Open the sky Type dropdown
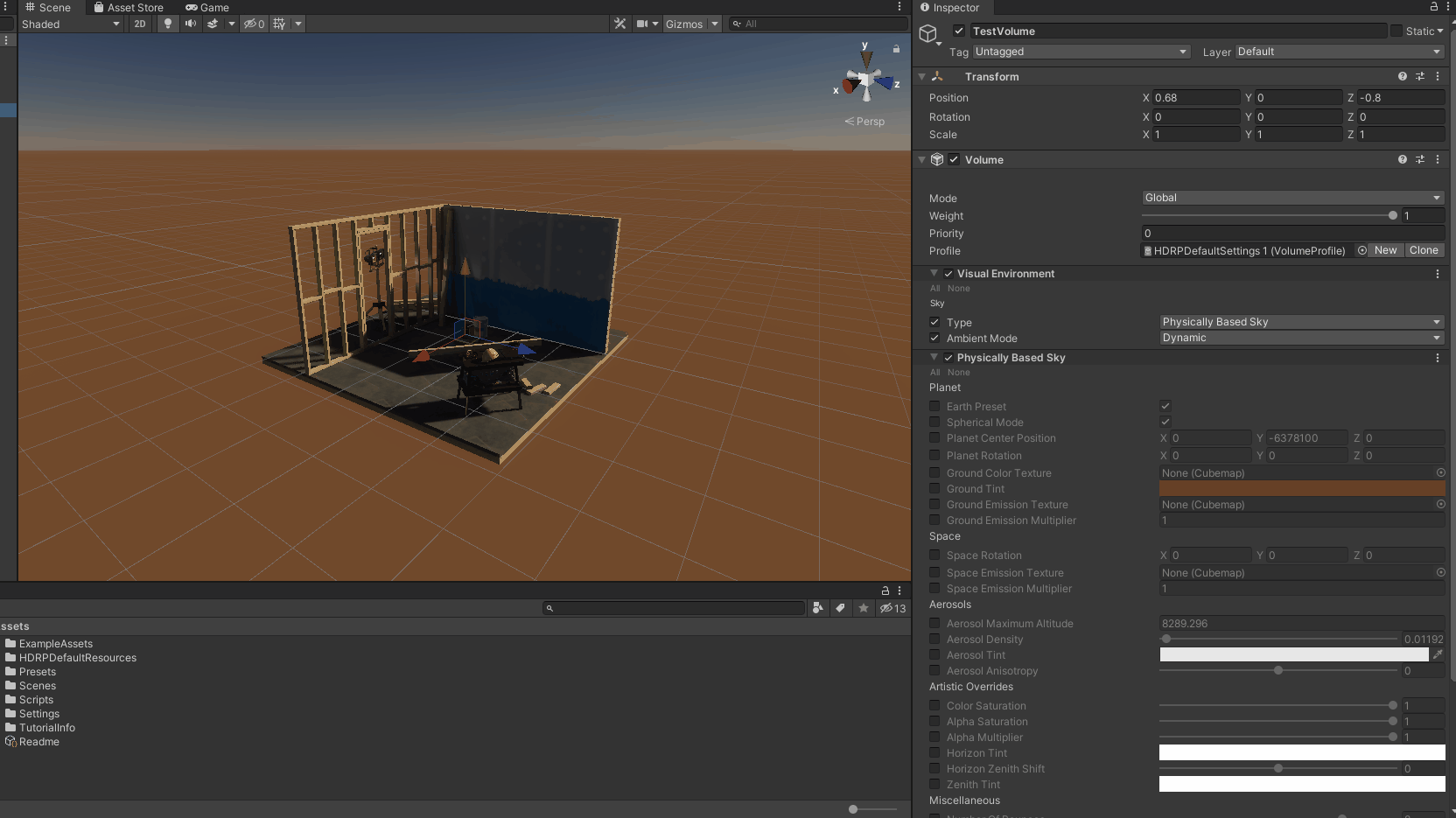 point(1302,322)
